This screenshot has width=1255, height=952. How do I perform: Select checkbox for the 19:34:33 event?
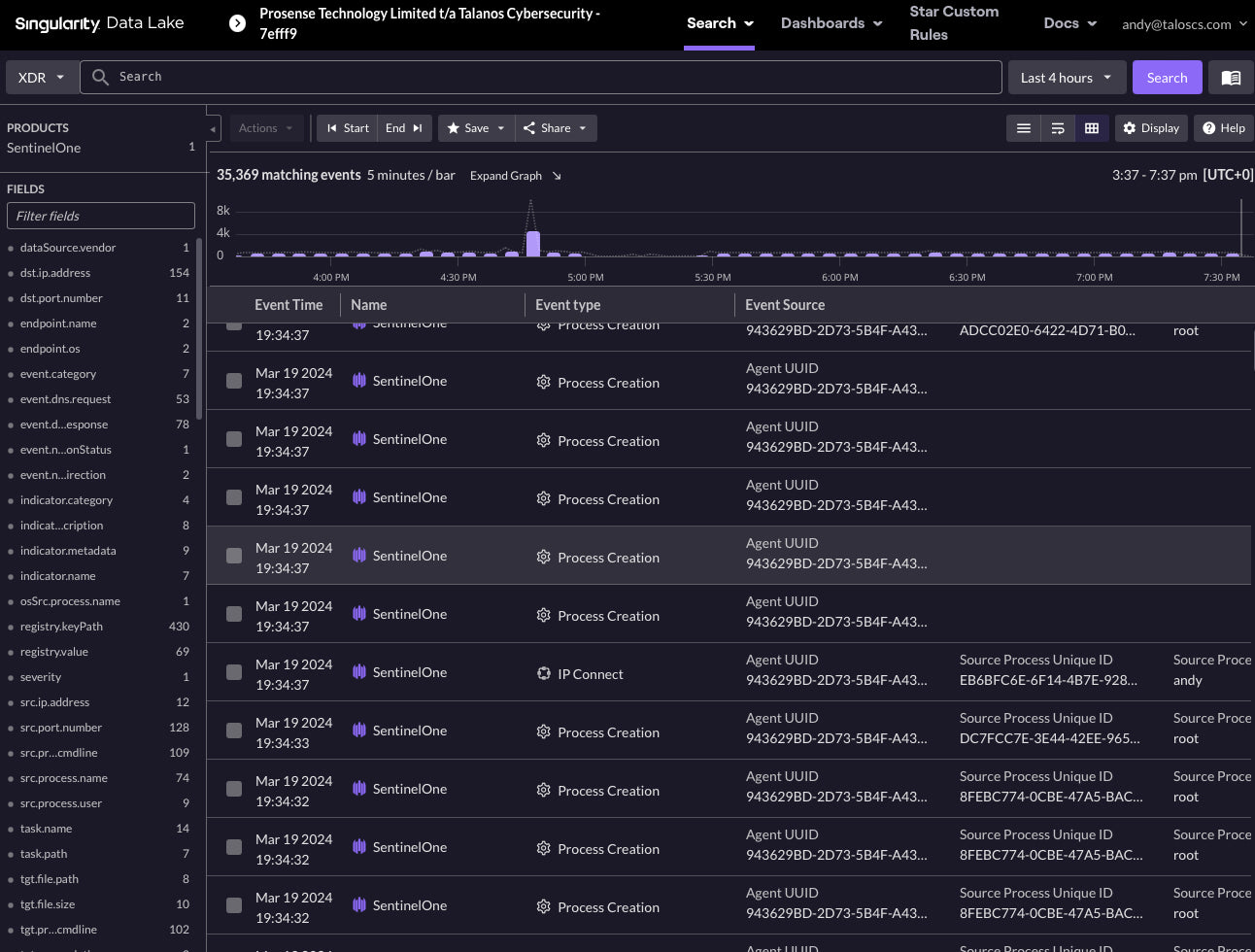234,731
